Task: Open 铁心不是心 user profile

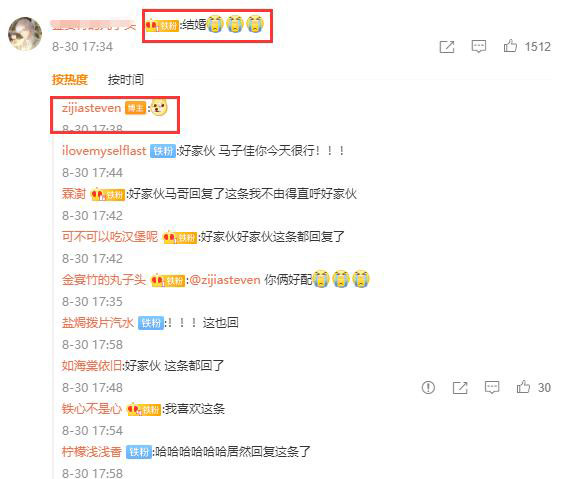Action: (x=92, y=409)
